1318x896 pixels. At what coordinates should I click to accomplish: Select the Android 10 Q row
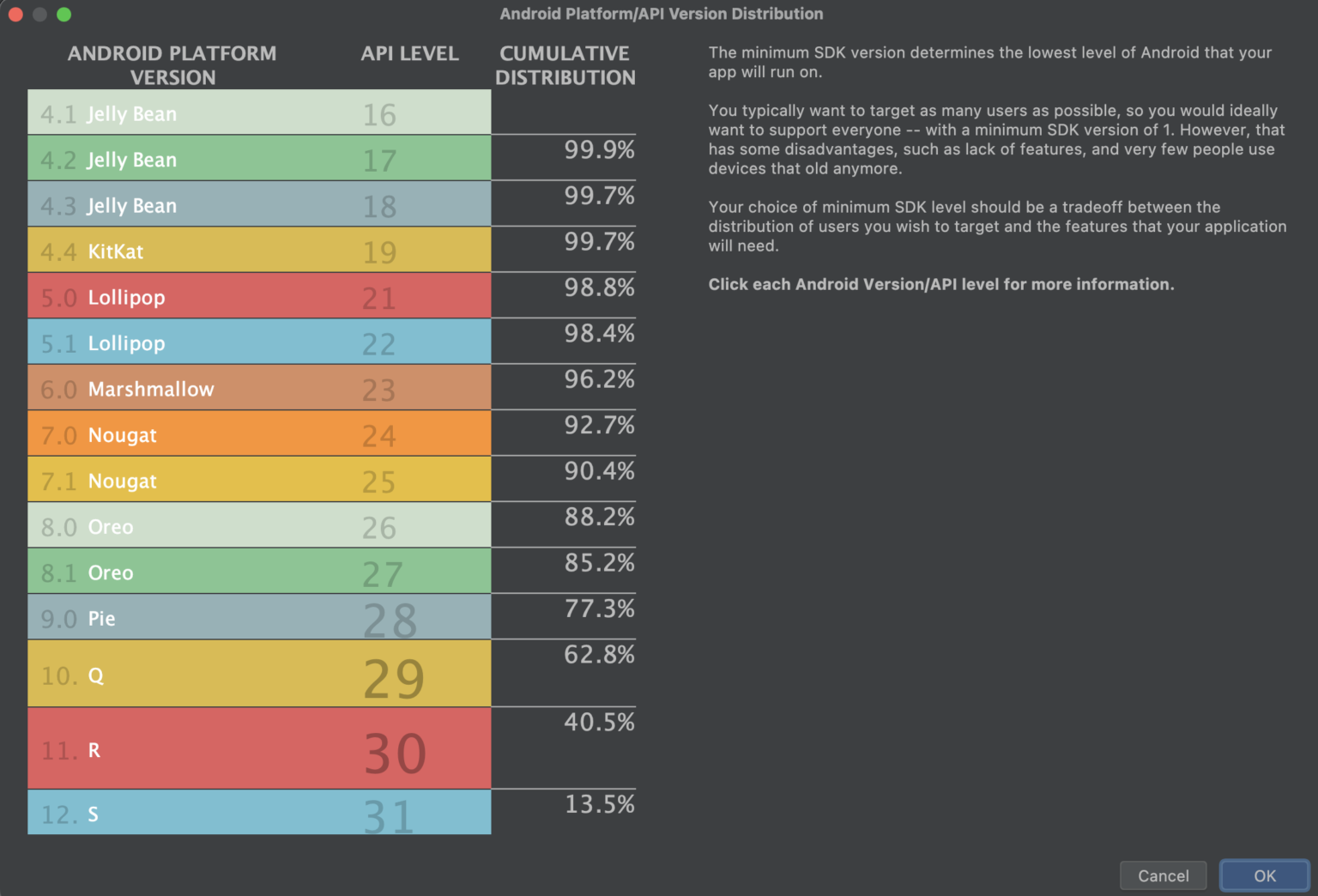(259, 675)
